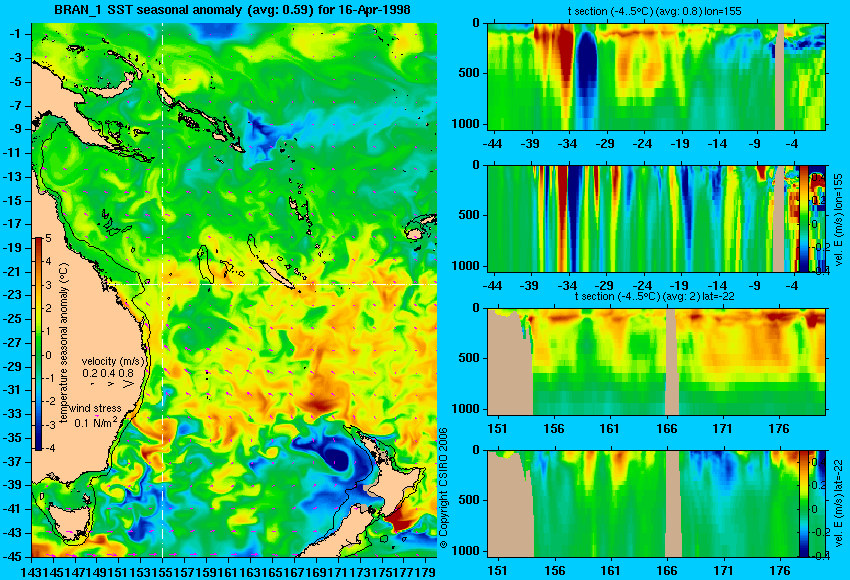Click the '-4' label at temperature color bar bottom
850x580 pixels.
(48, 448)
